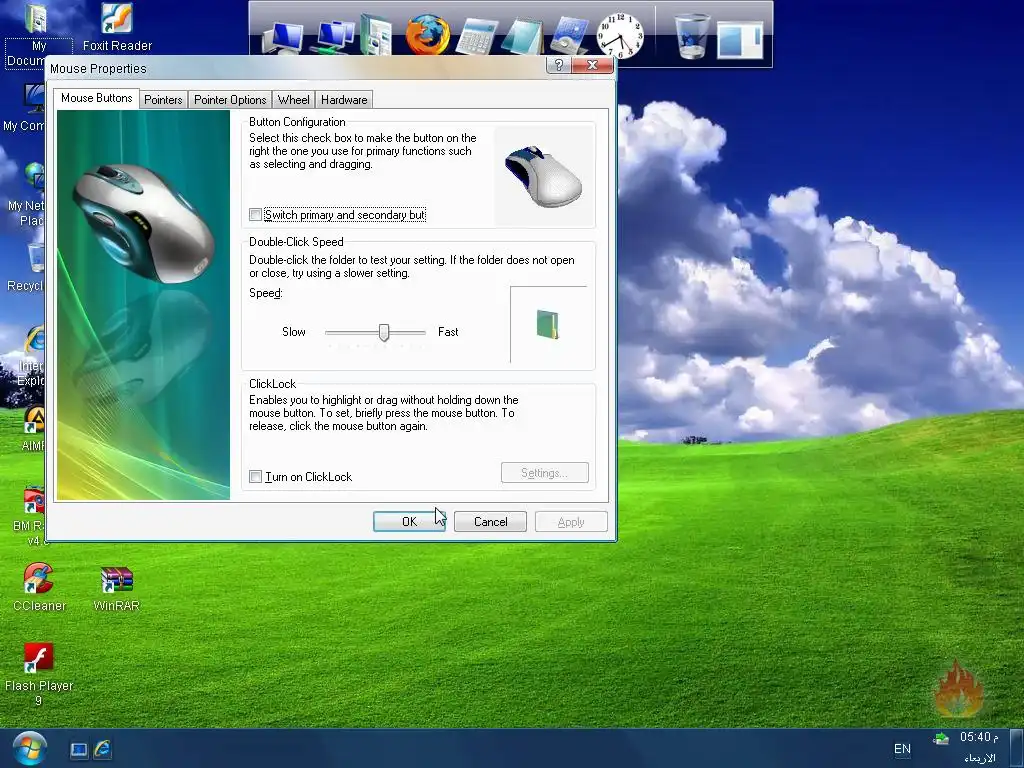Close the Mouse Properties dialog

click(x=592, y=65)
